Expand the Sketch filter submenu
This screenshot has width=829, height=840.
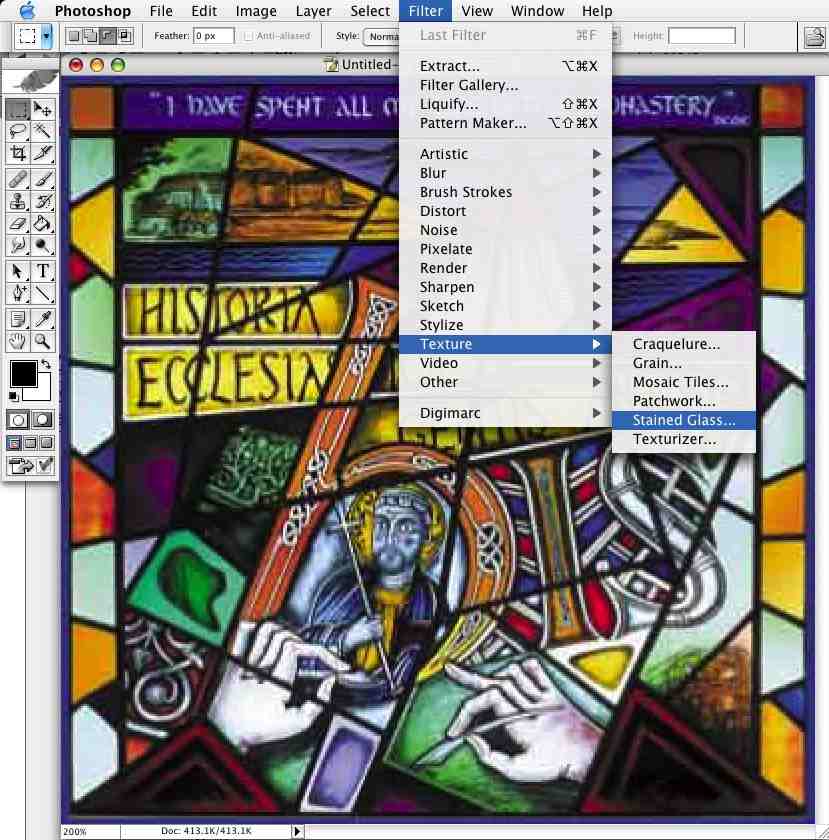pyautogui.click(x=505, y=306)
